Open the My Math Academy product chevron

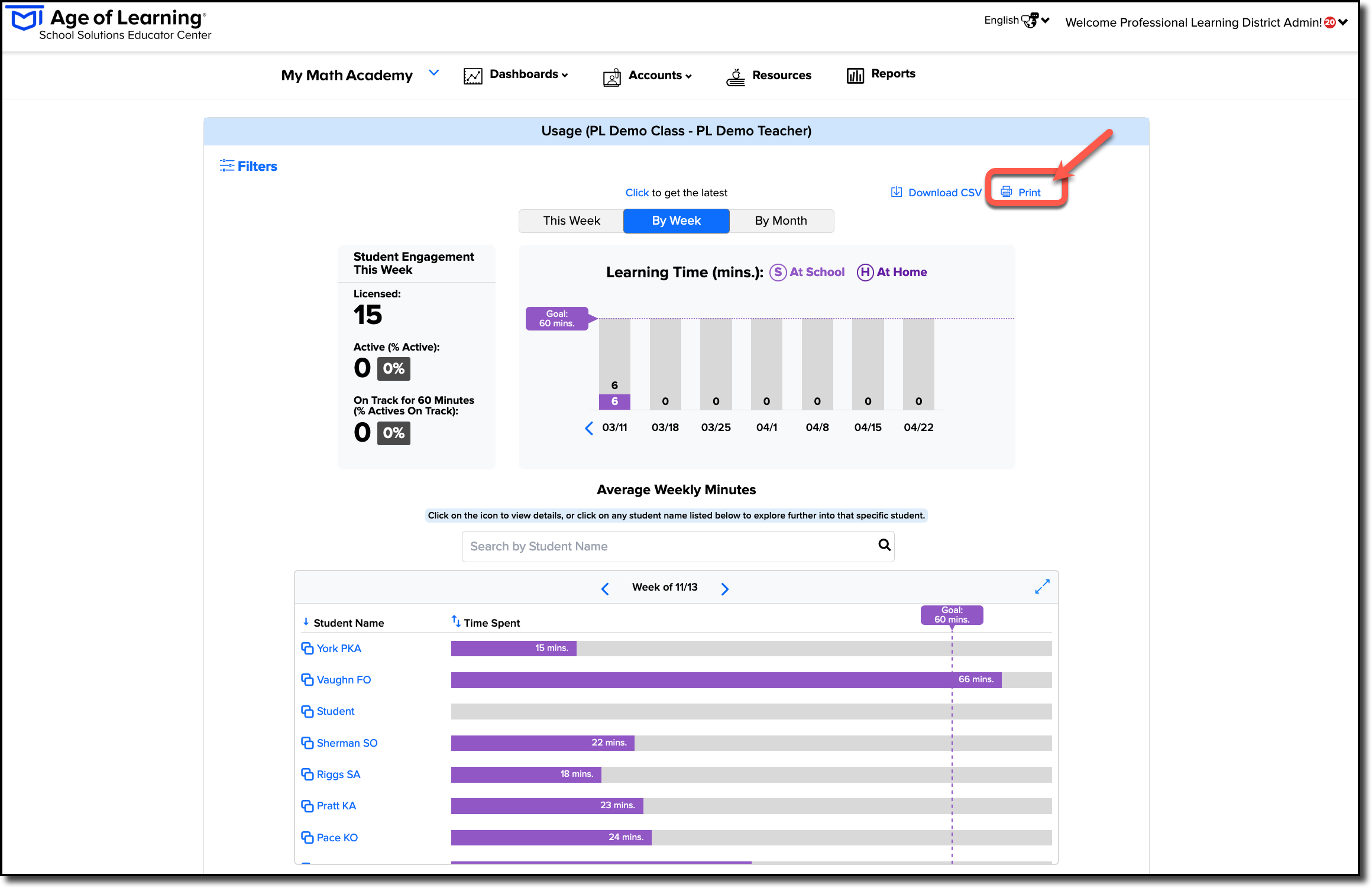click(x=434, y=73)
